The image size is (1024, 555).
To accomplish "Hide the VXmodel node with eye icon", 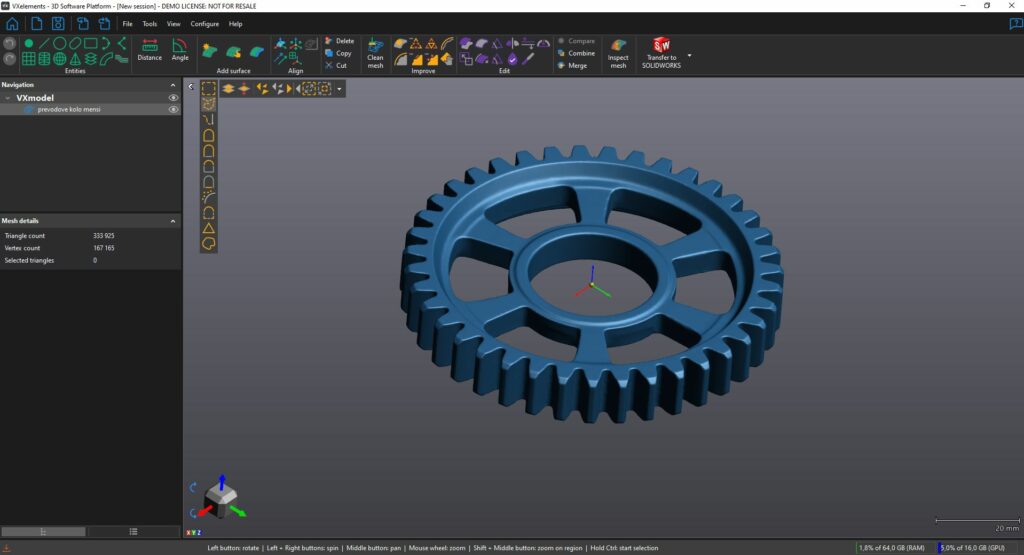I will point(173,98).
